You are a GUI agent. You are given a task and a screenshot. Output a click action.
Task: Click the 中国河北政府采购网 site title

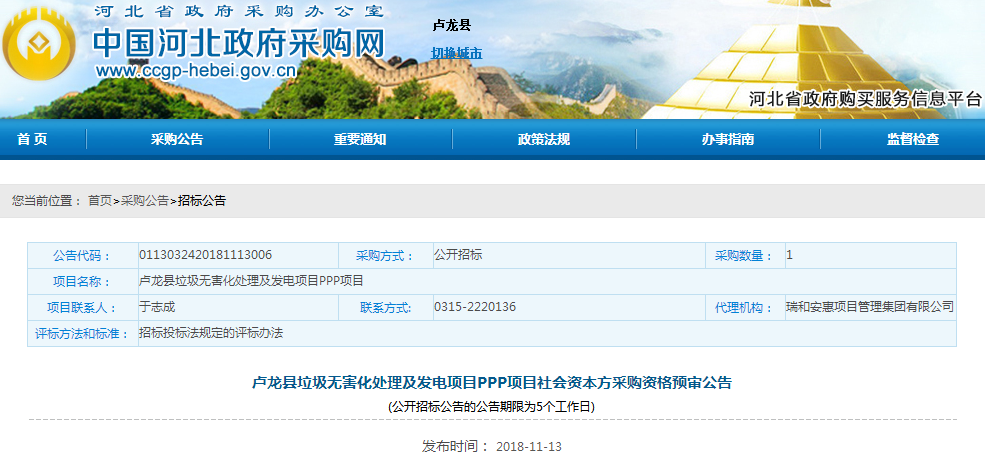(239, 42)
